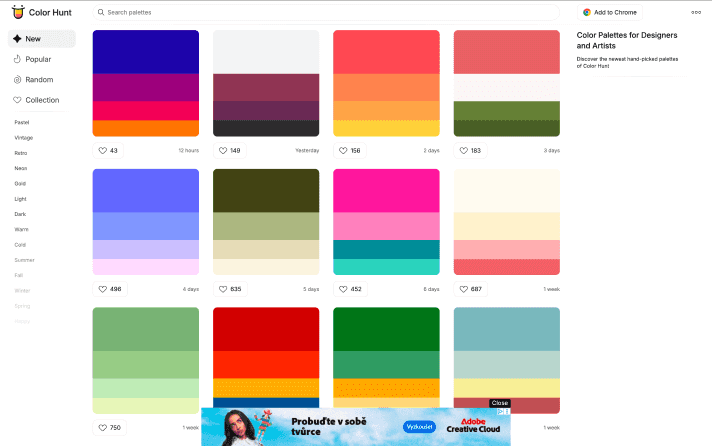This screenshot has height=446, width=712.
Task: Click the spiral icon next to Random
Action: click(17, 79)
